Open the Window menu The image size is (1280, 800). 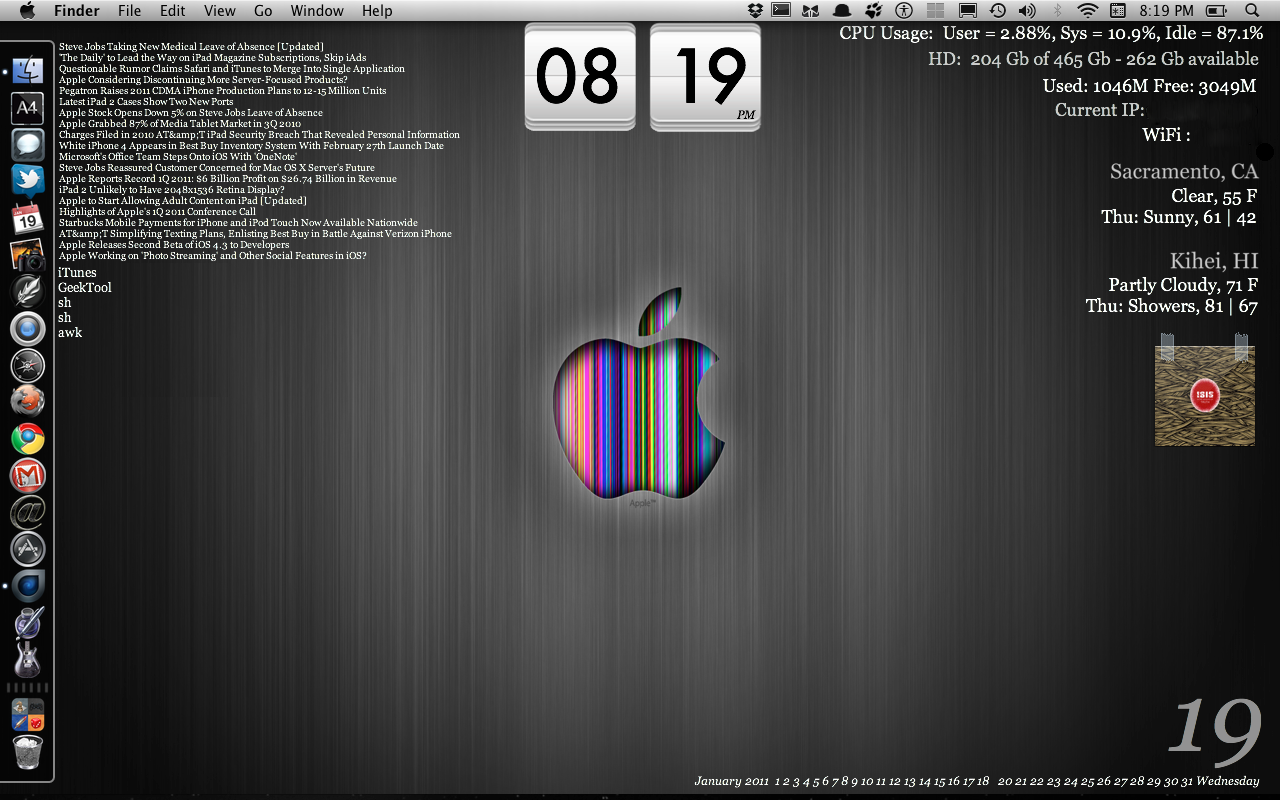317,10
